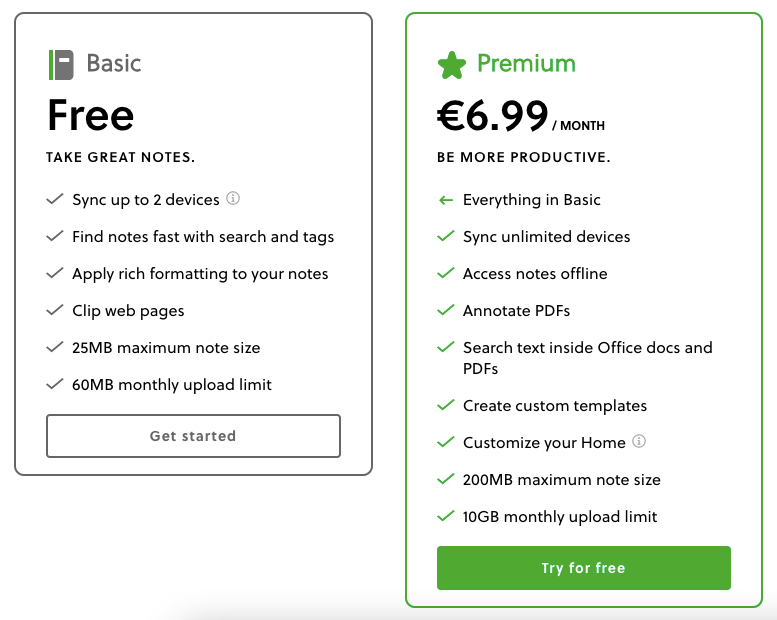The height and width of the screenshot is (620, 777).
Task: Click green checkmark beside 10GB monthly upload limit
Action: point(445,516)
